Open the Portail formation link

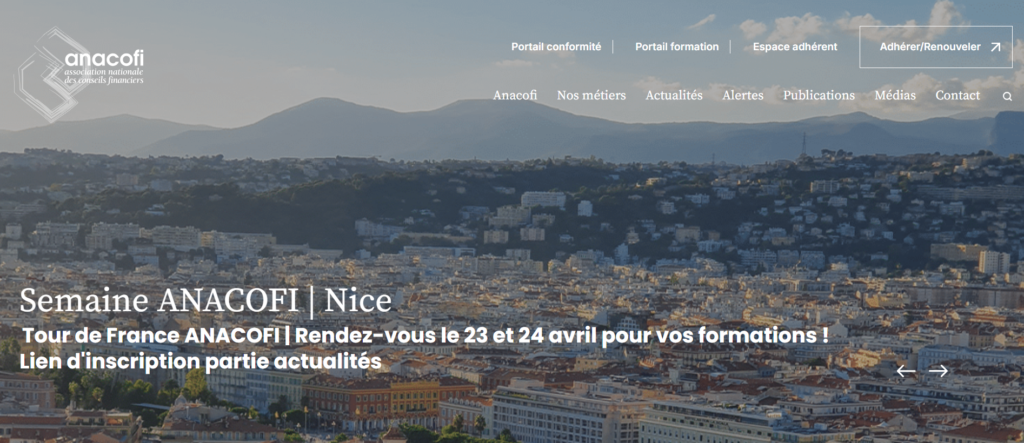[x=676, y=47]
